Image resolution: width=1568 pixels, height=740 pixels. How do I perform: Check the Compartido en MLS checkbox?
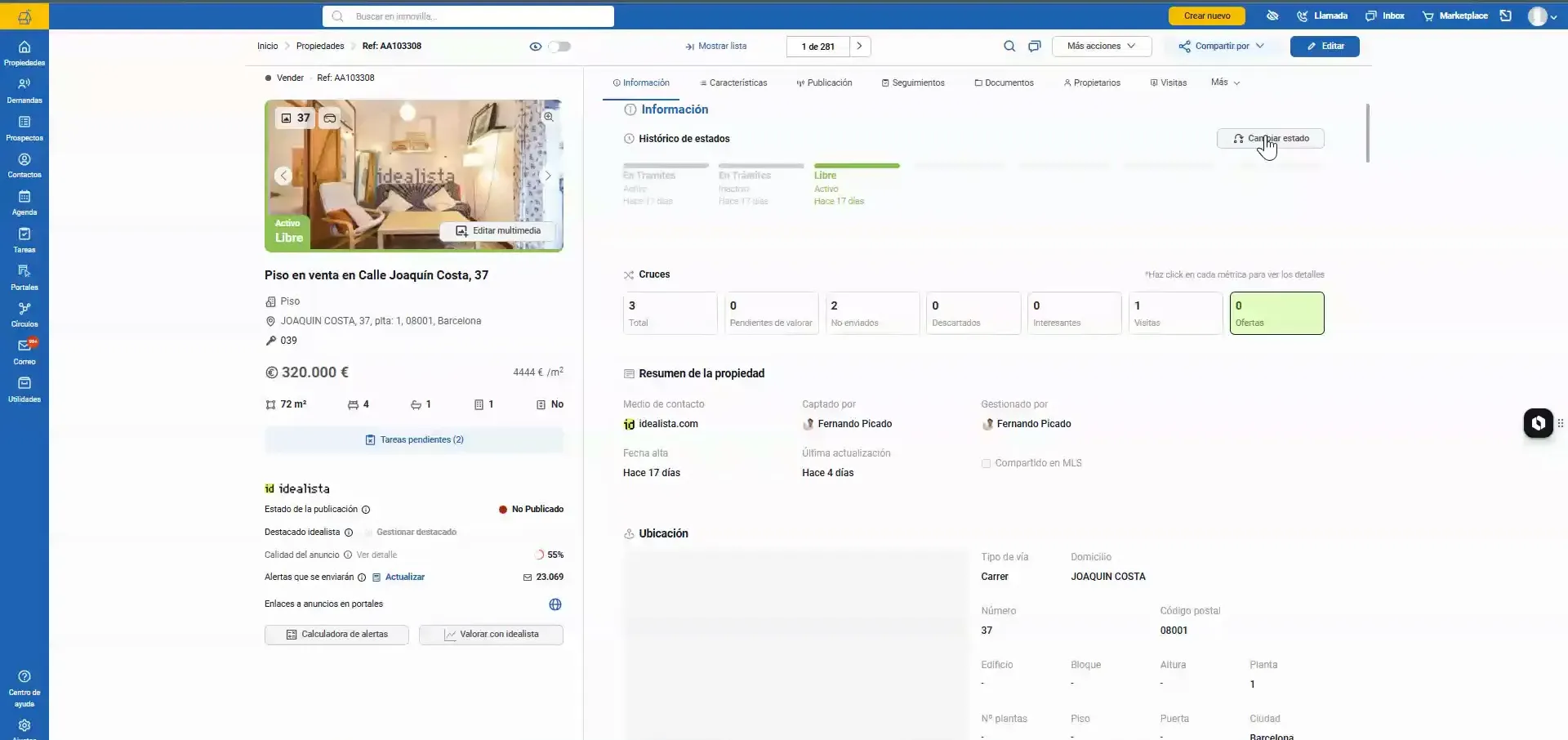[x=986, y=463]
